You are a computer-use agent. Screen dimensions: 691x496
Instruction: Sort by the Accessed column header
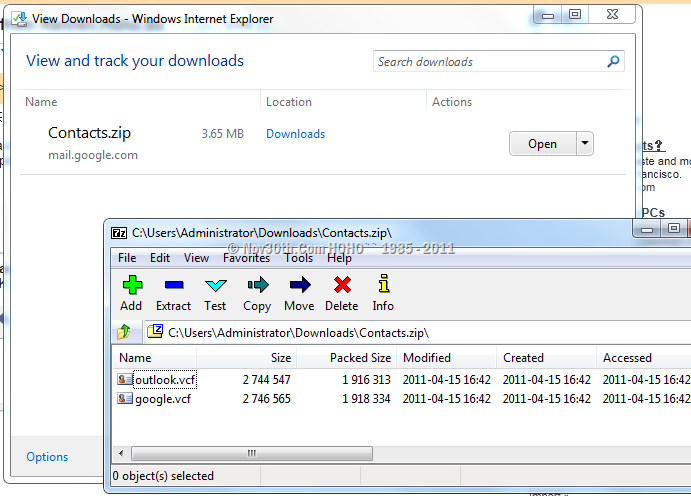point(644,358)
